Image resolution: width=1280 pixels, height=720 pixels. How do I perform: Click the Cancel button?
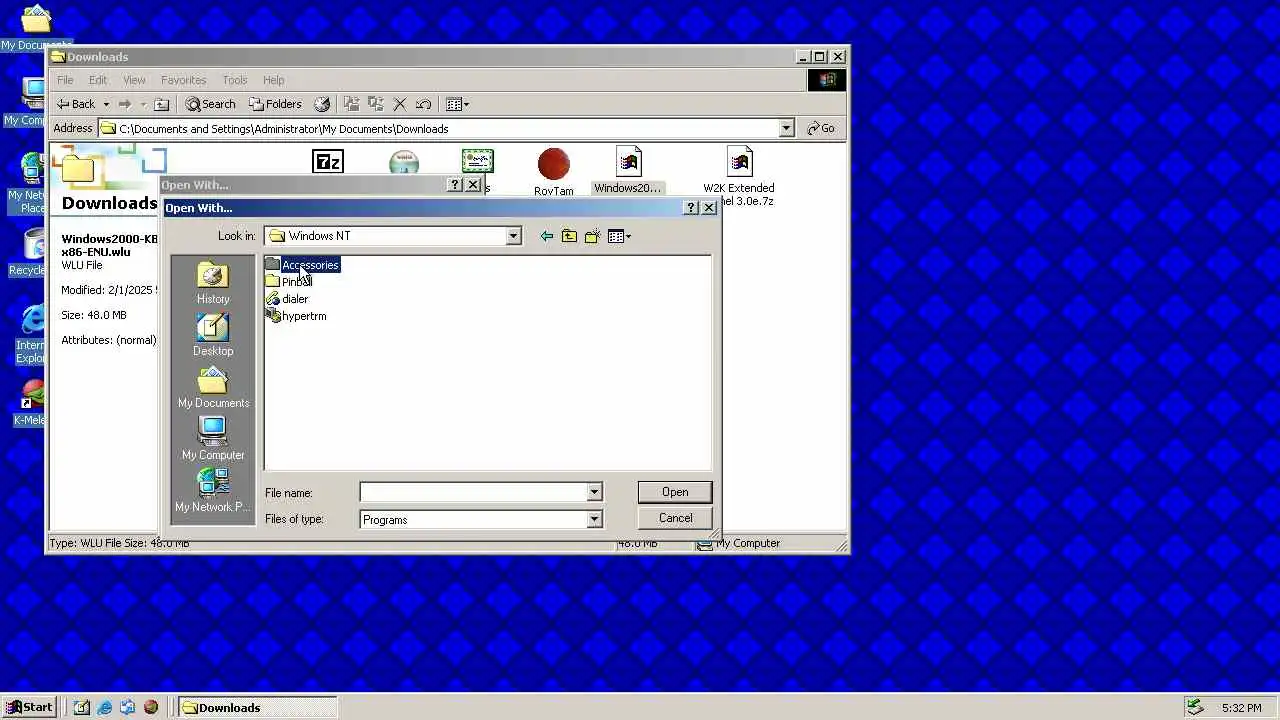pyautogui.click(x=675, y=518)
